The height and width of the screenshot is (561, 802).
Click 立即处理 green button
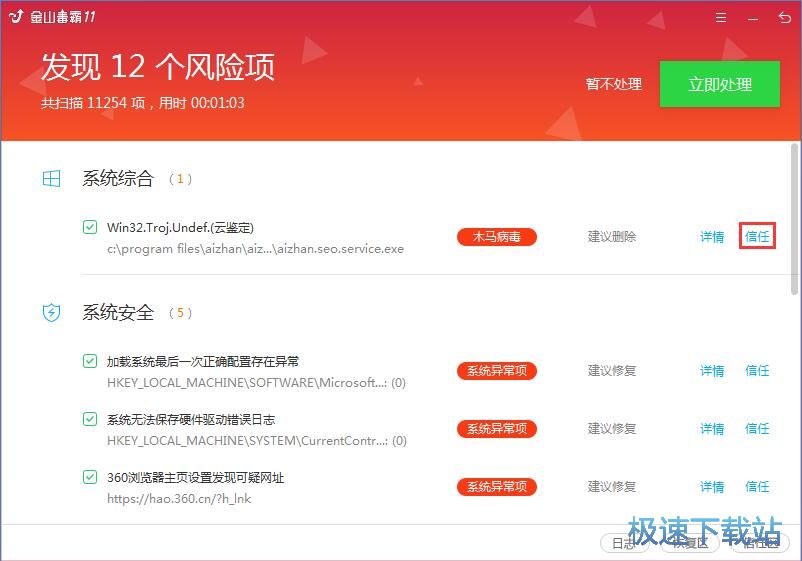tap(720, 84)
